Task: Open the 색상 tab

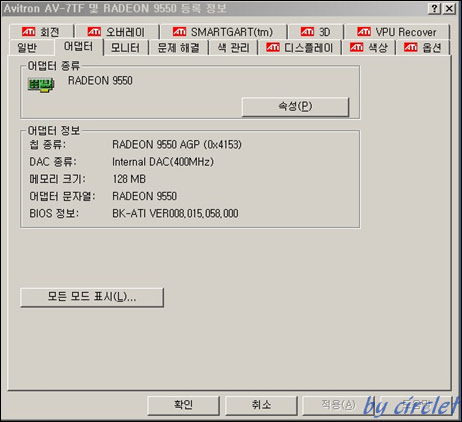Action: click(369, 48)
